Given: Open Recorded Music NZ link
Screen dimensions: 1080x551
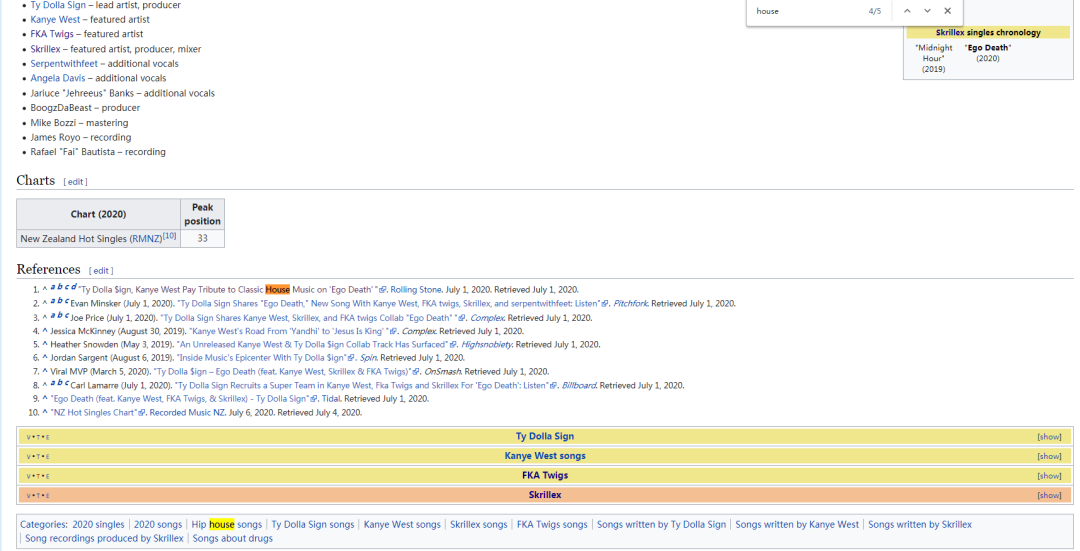Looking at the screenshot, I should click(187, 413).
